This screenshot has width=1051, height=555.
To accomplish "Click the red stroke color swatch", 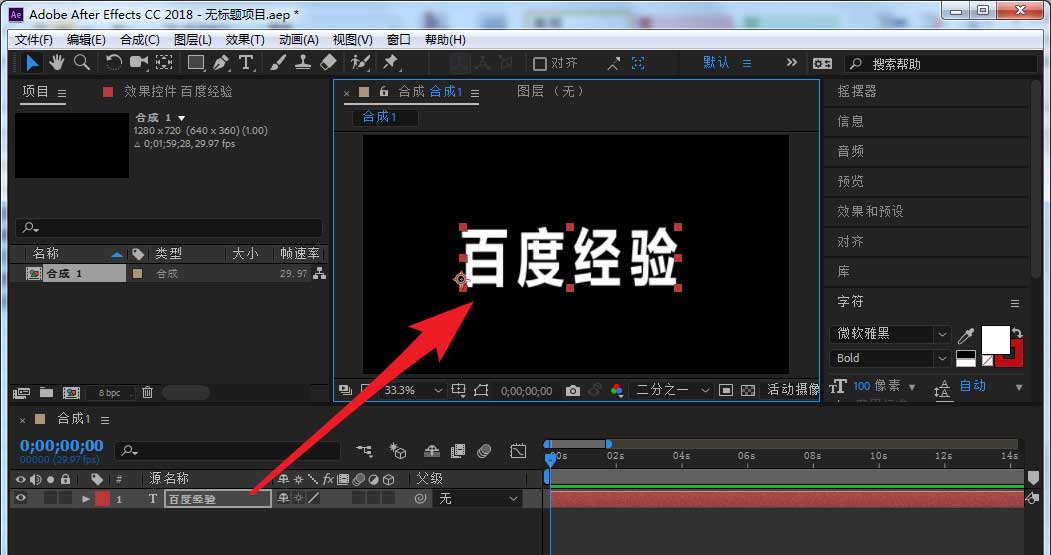I will (1014, 359).
